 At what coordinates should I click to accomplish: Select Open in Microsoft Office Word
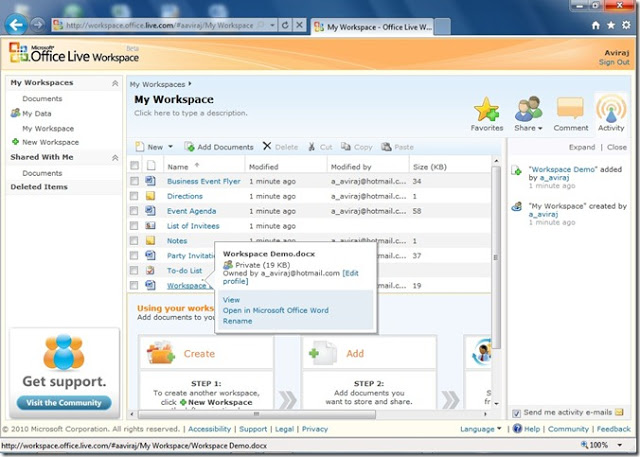click(x=275, y=310)
